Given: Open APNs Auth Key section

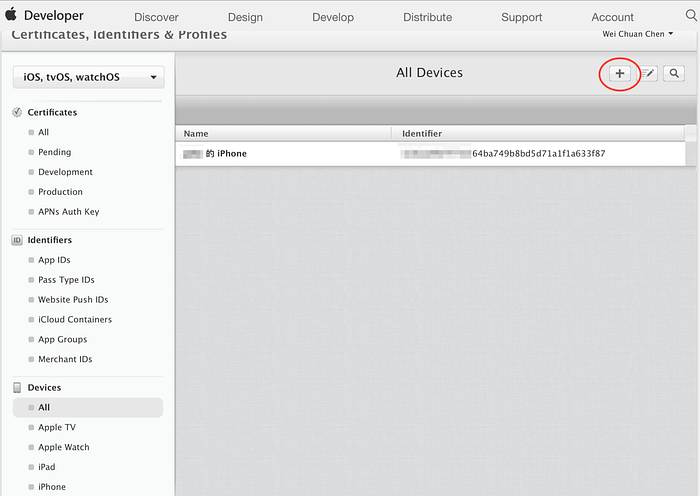Looking at the screenshot, I should click(x=68, y=212).
